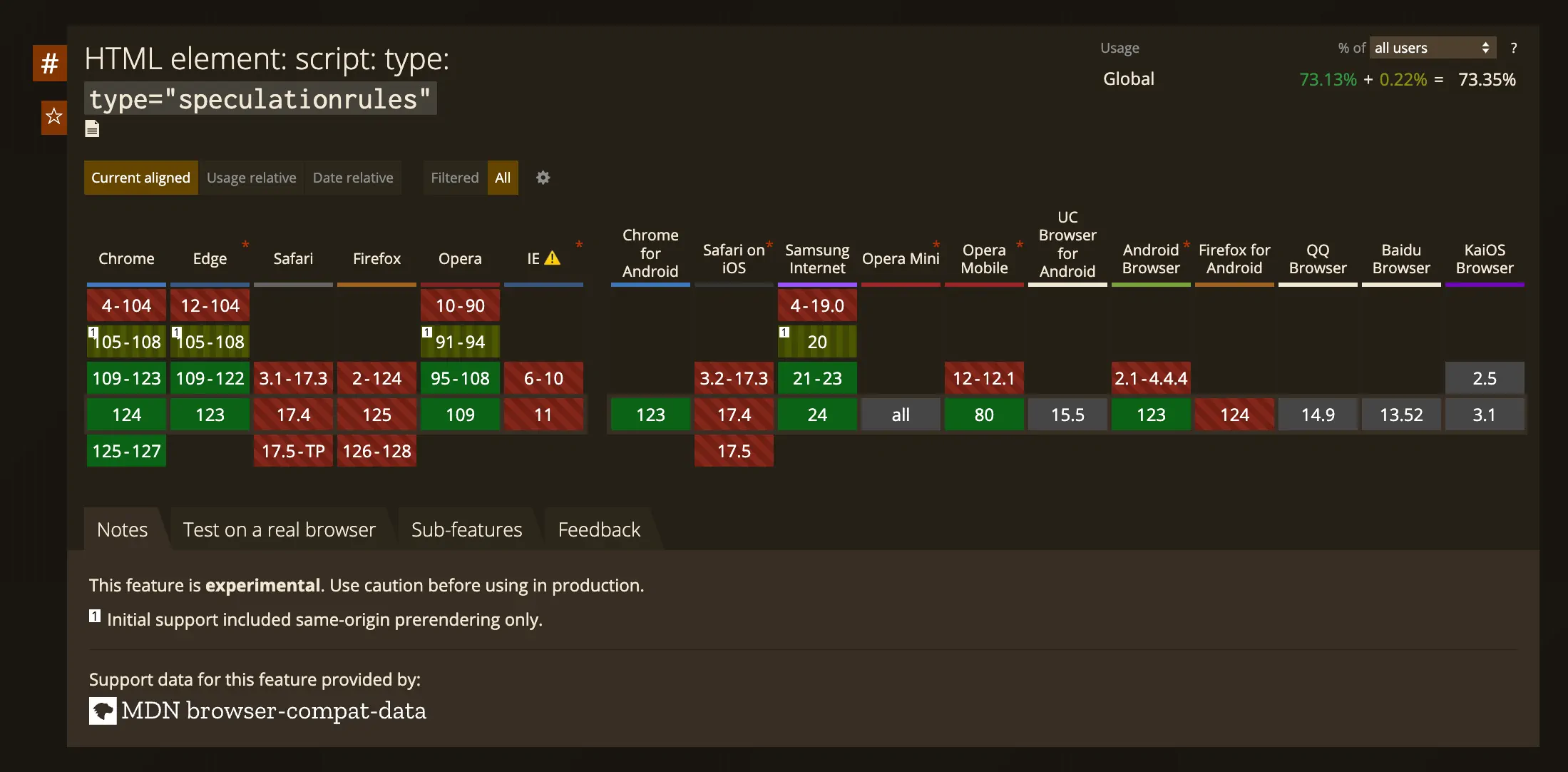Click the 'All' filter button

click(x=504, y=178)
